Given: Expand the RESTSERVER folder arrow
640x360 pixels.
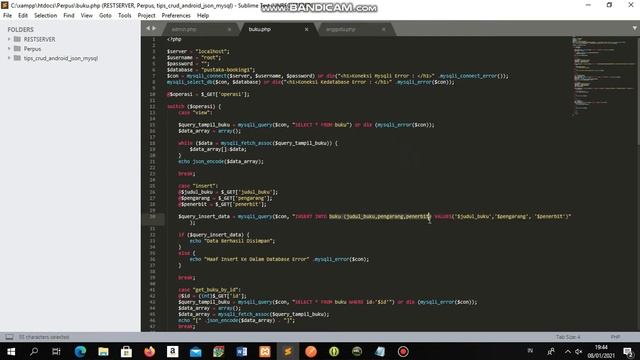Looking at the screenshot, I should click(x=9, y=39).
